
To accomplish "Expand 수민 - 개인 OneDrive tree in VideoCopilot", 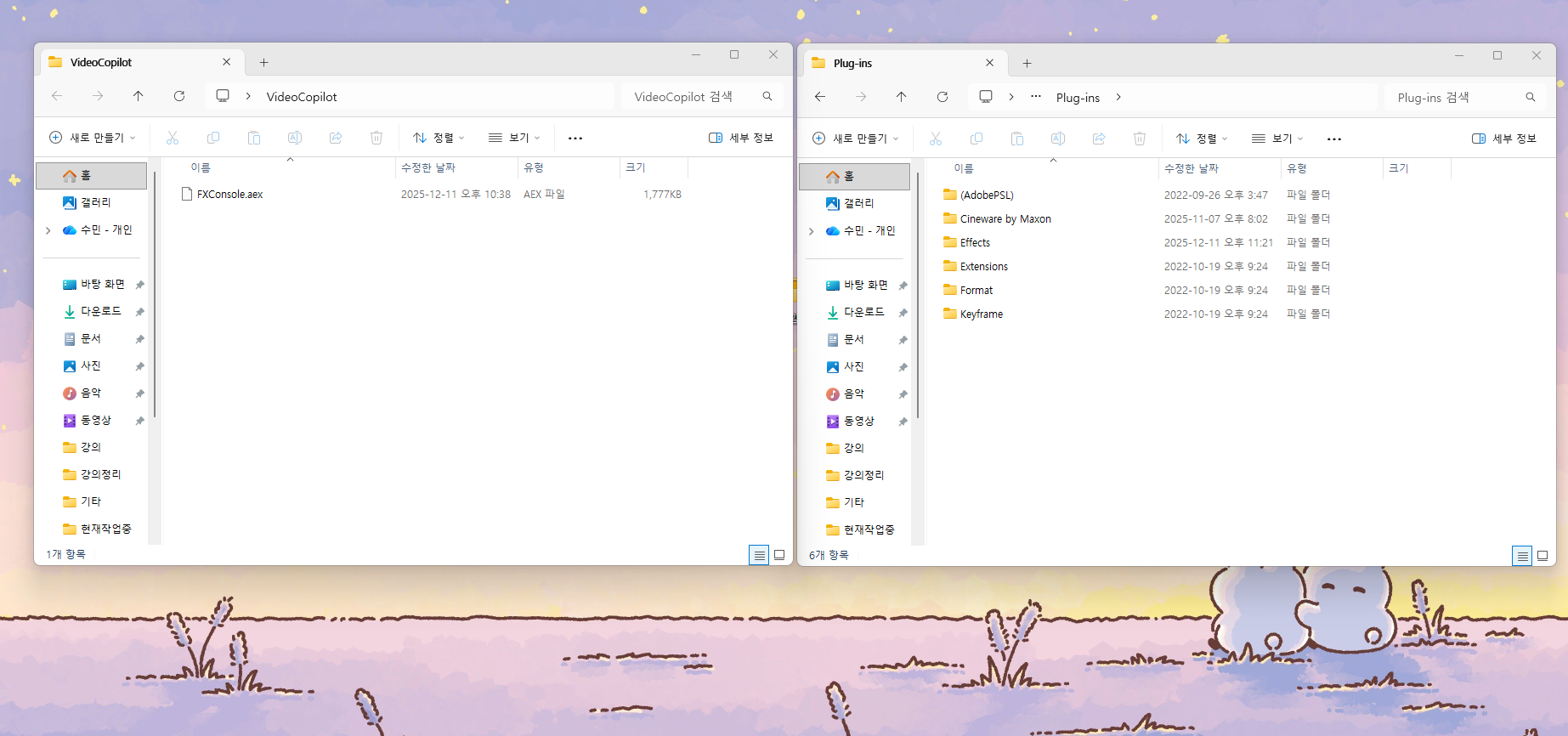I will tap(48, 230).
